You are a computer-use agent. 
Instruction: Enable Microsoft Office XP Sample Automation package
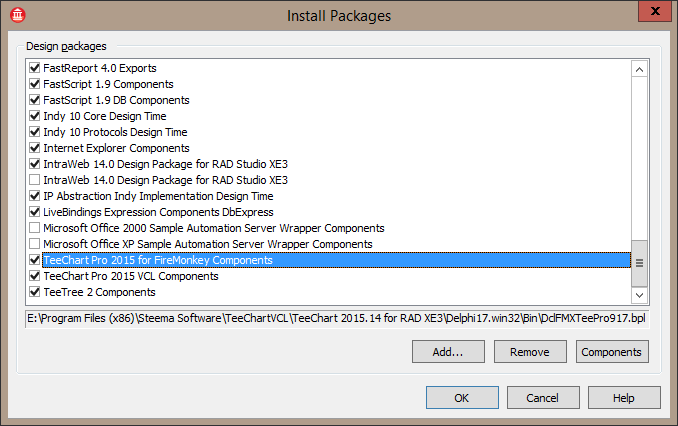click(x=35, y=244)
